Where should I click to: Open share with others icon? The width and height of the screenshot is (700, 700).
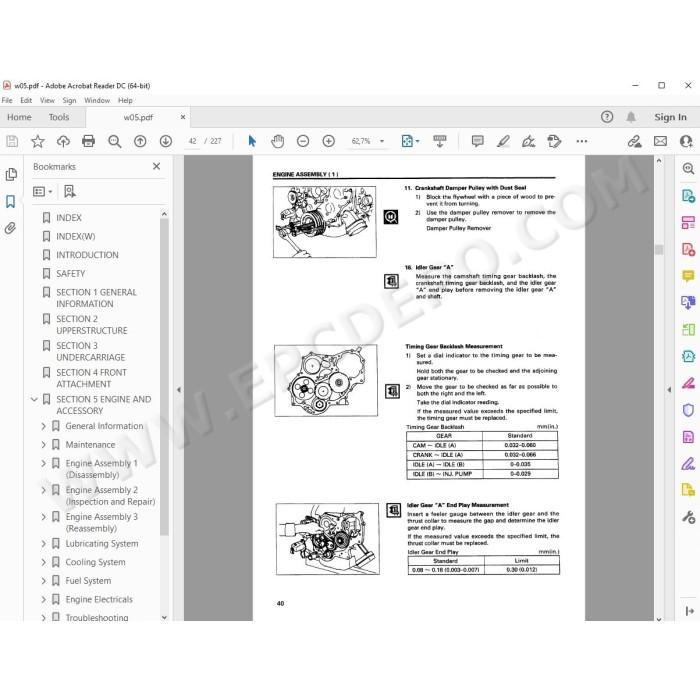pos(686,142)
